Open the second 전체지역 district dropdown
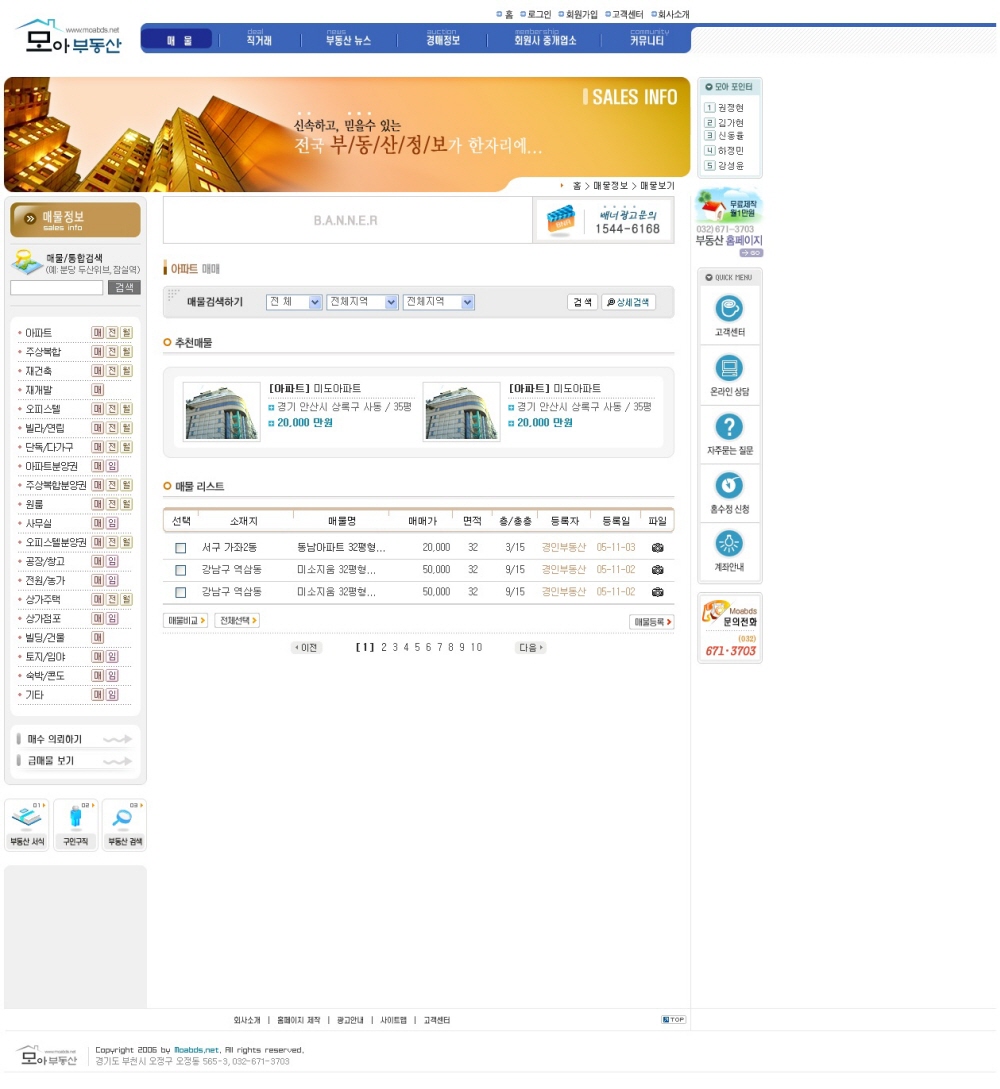Viewport: 1000px width, 1089px height. coord(438,302)
